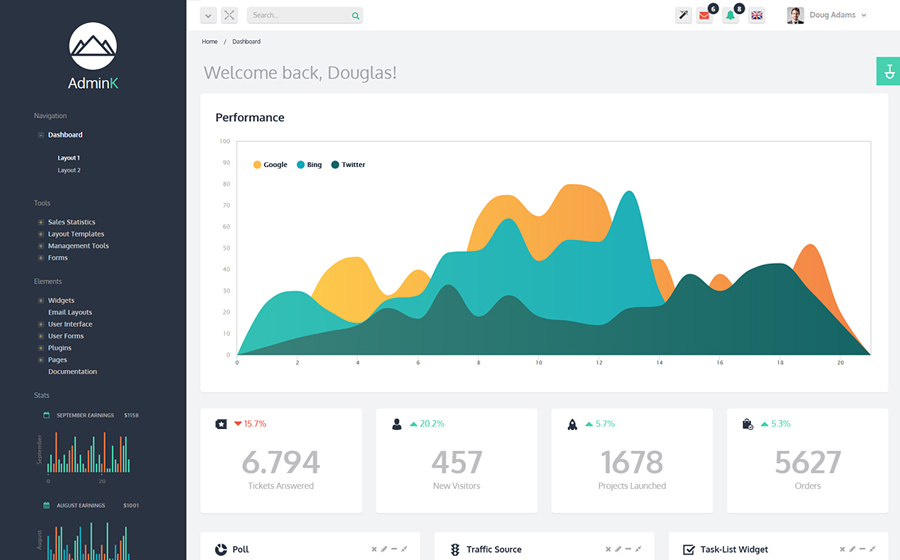The width and height of the screenshot is (900, 560).
Task: Toggle Twitter series in chart legend
Action: [x=348, y=165]
